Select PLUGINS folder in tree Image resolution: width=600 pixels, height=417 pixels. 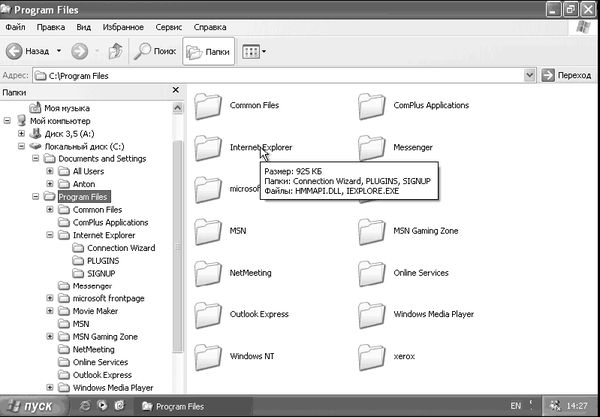click(96, 261)
